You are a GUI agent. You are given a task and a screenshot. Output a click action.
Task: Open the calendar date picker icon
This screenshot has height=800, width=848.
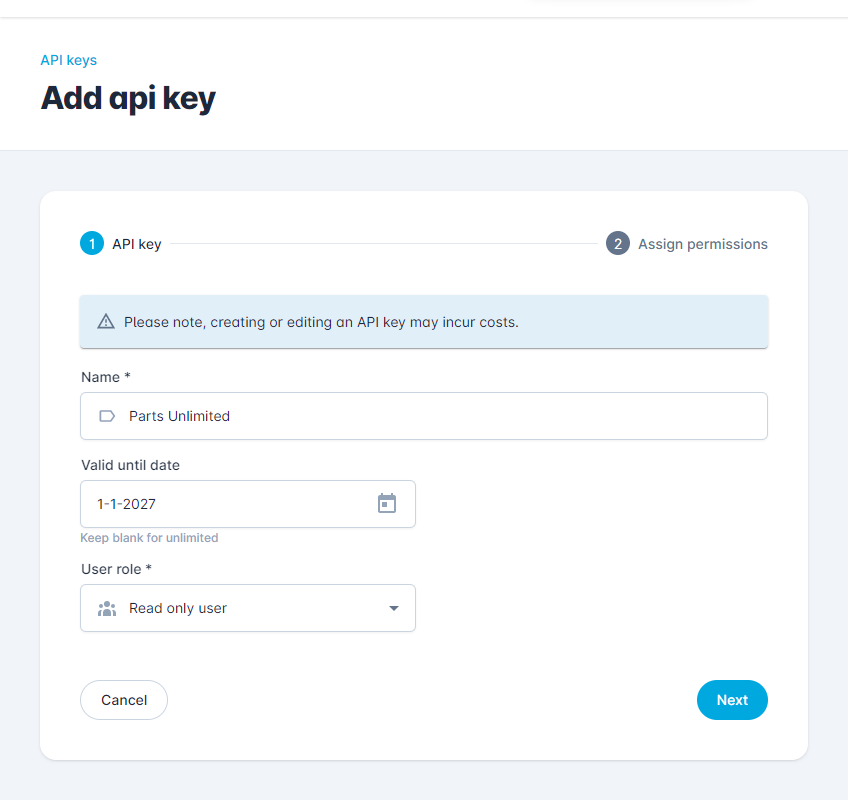[x=387, y=504]
